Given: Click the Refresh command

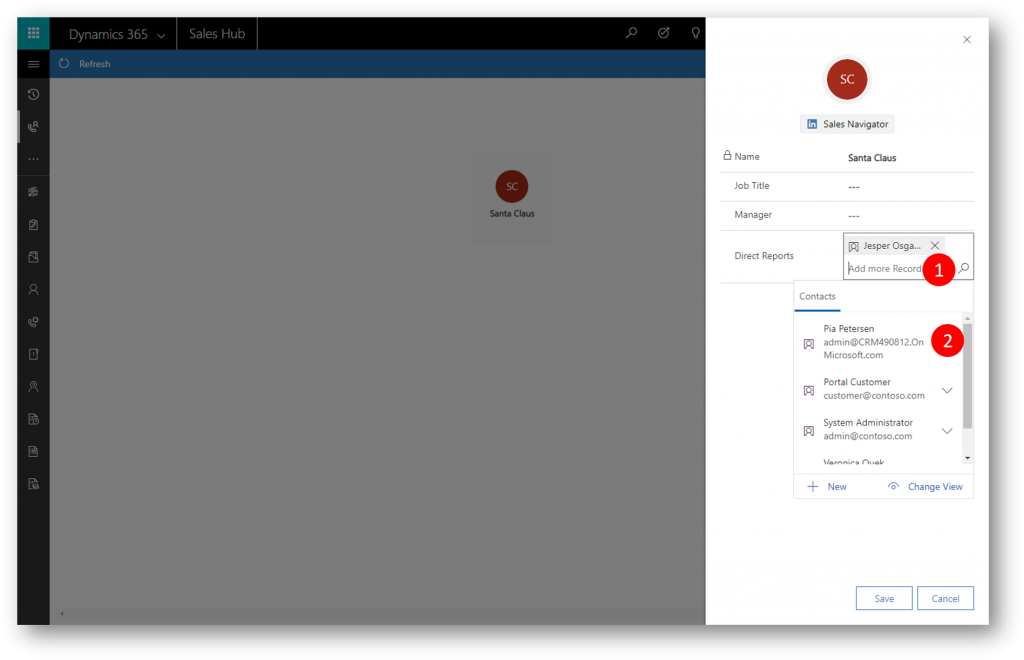Looking at the screenshot, I should click(x=85, y=64).
